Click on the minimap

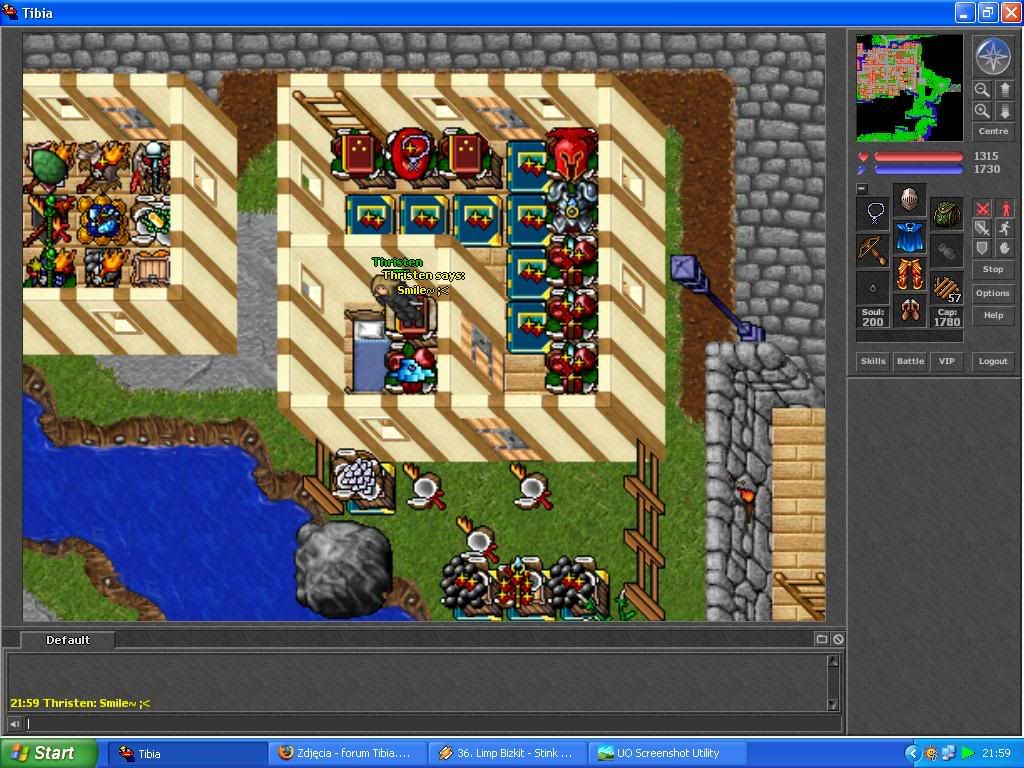click(x=909, y=88)
